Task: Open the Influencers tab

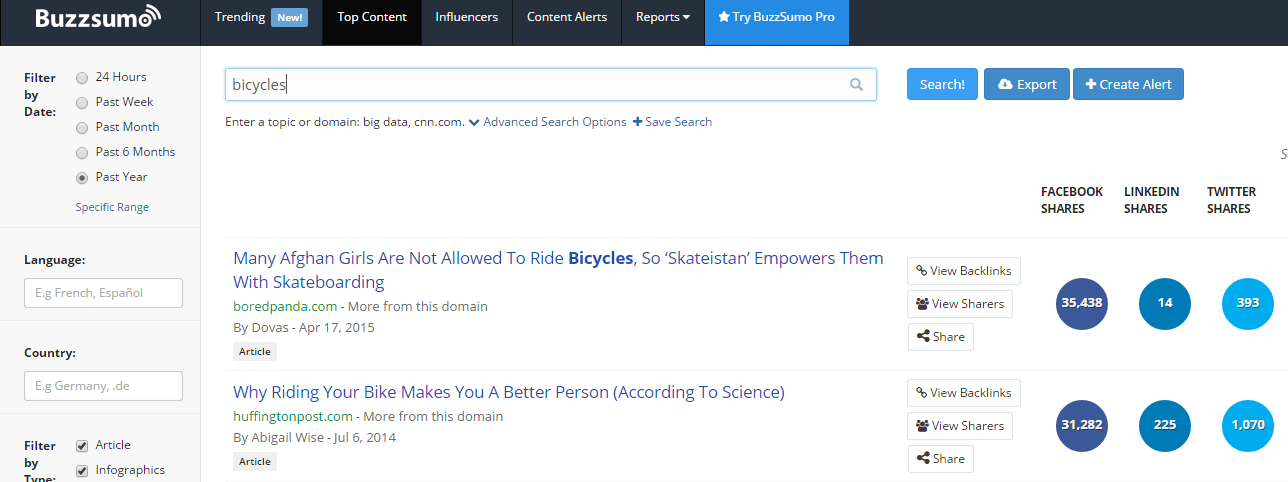Action: coord(466,17)
